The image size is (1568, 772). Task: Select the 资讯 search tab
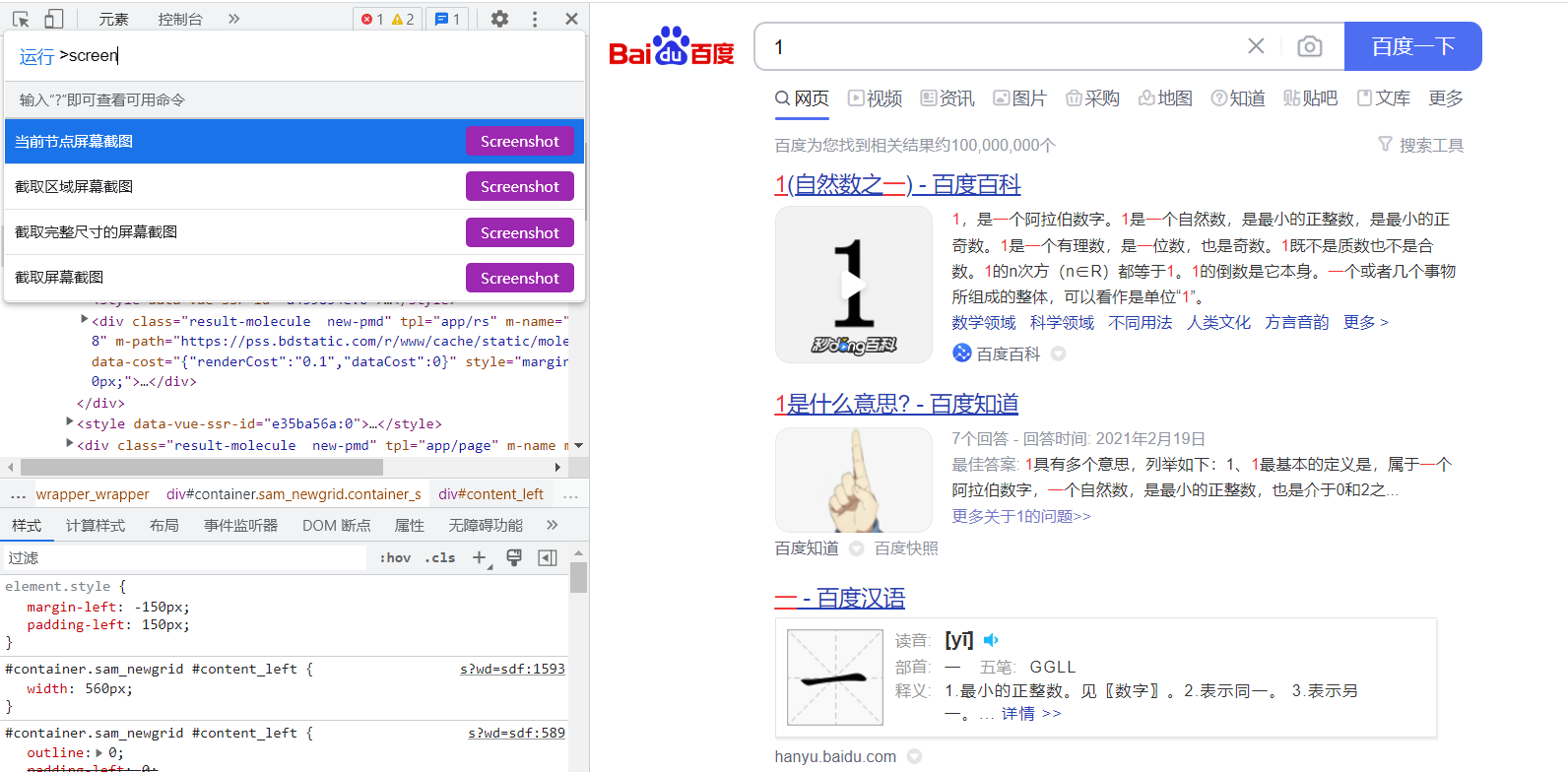(x=947, y=98)
